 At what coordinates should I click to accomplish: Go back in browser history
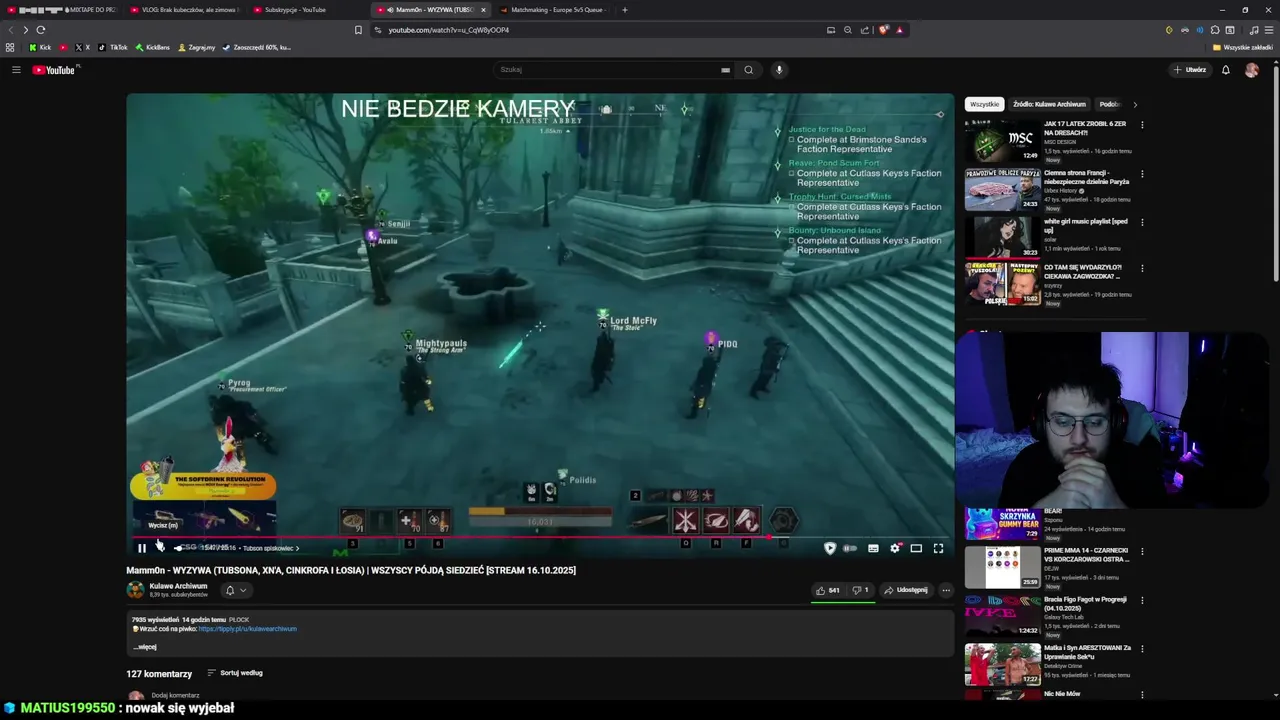[x=11, y=30]
